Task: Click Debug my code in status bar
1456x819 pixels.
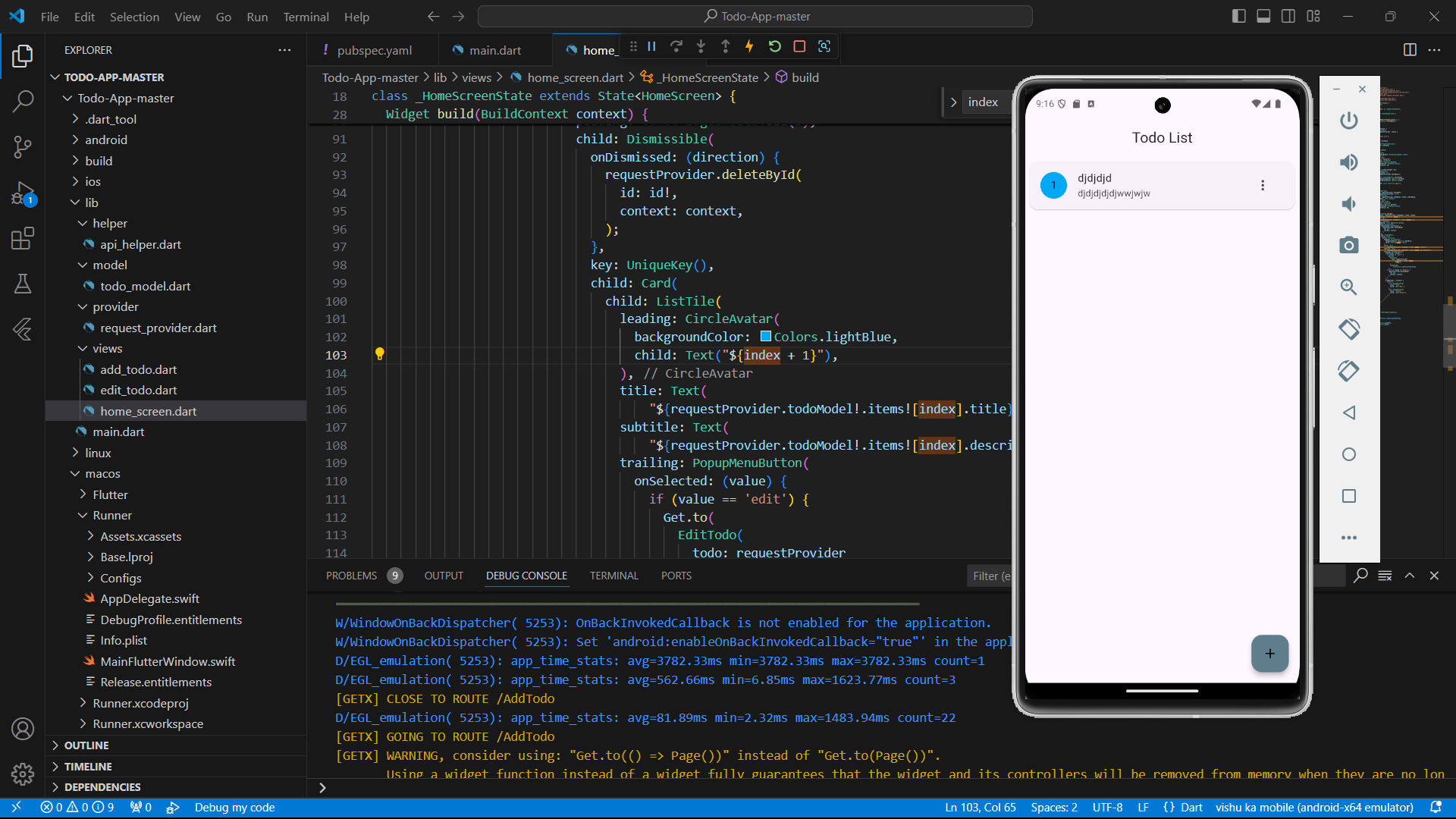Action: pyautogui.click(x=234, y=808)
